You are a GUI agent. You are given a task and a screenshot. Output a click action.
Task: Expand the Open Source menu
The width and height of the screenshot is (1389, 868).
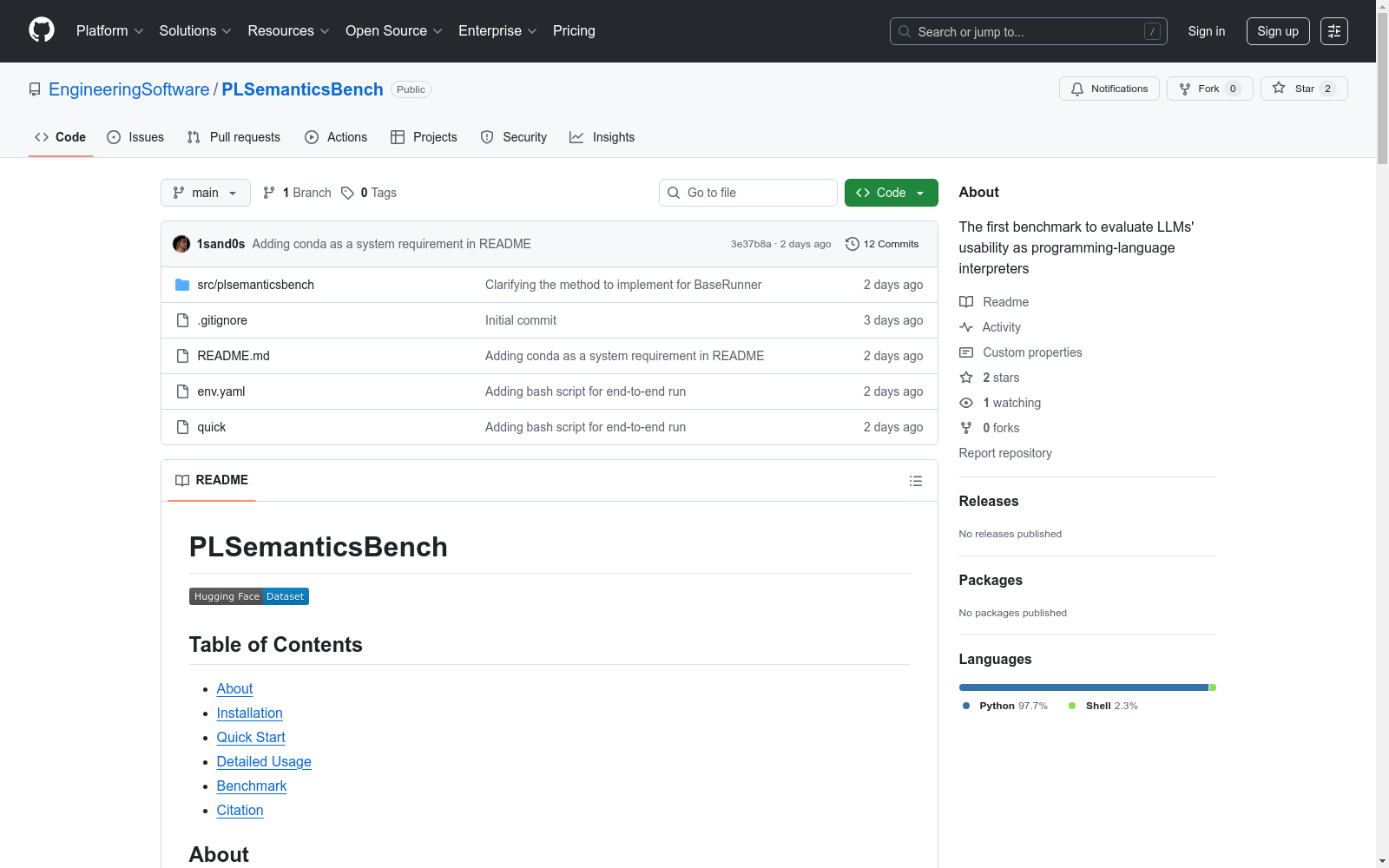coord(394,31)
